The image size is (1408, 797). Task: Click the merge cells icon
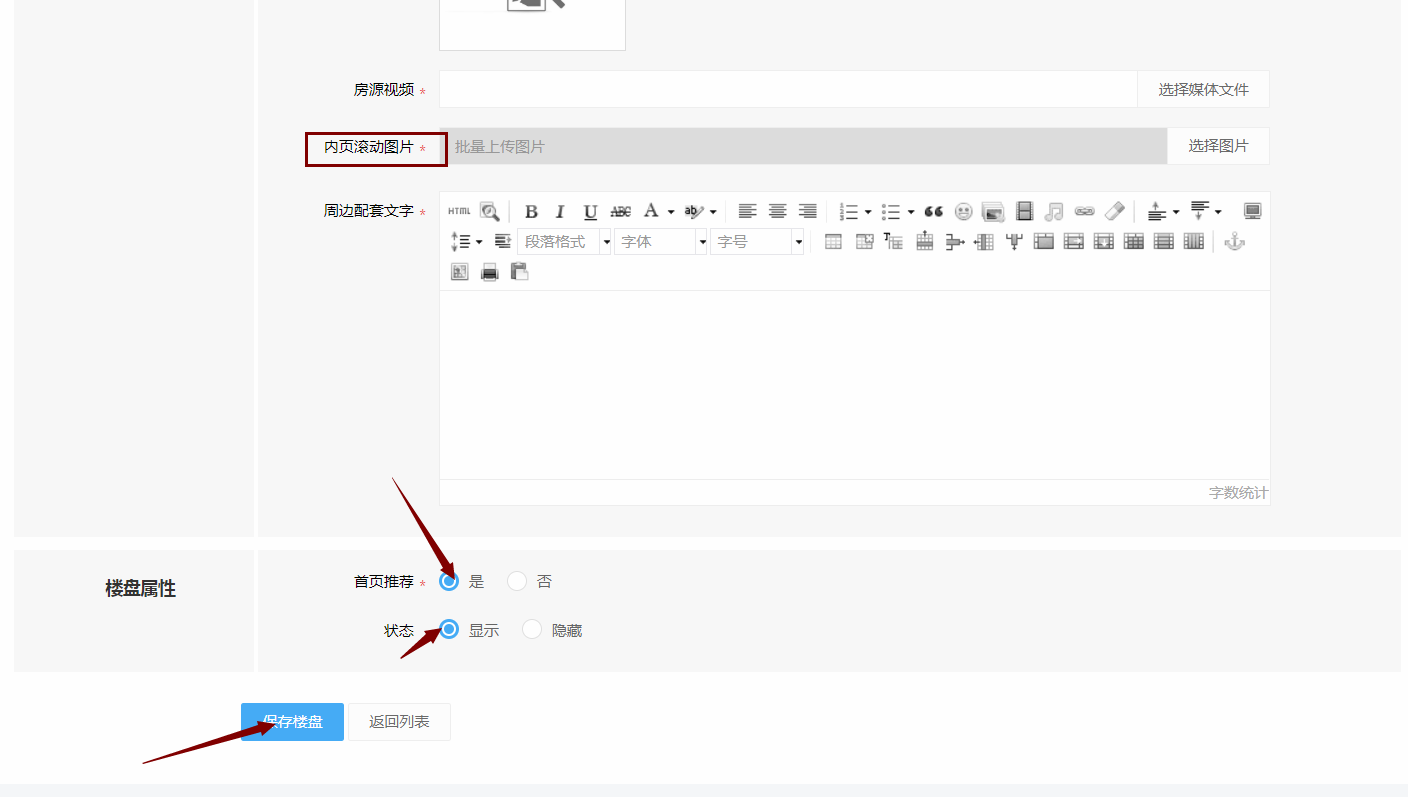(x=1044, y=241)
